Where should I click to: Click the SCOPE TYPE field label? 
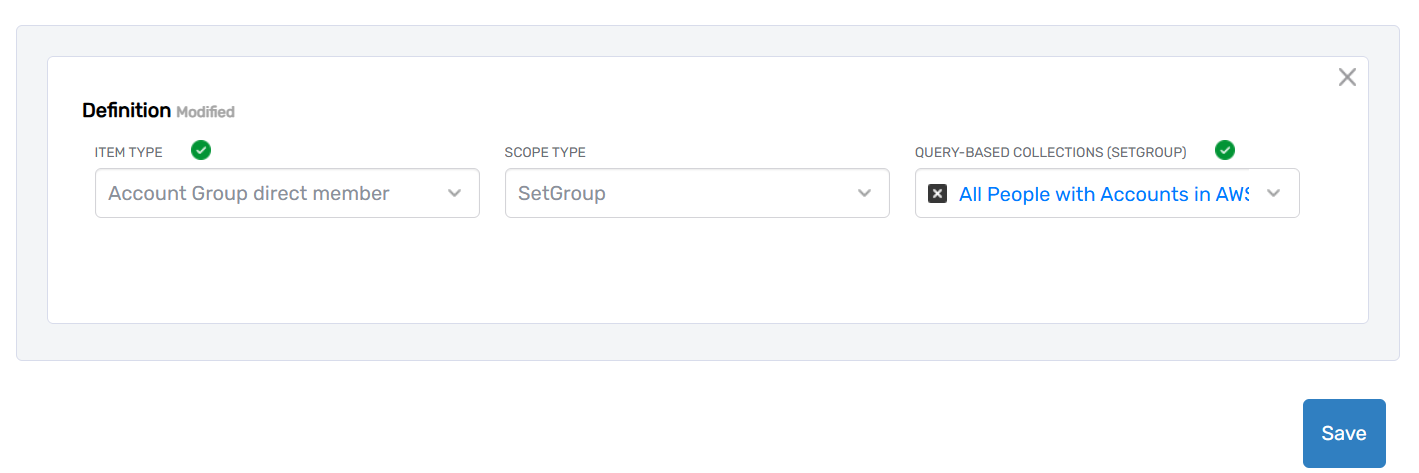coord(545,153)
